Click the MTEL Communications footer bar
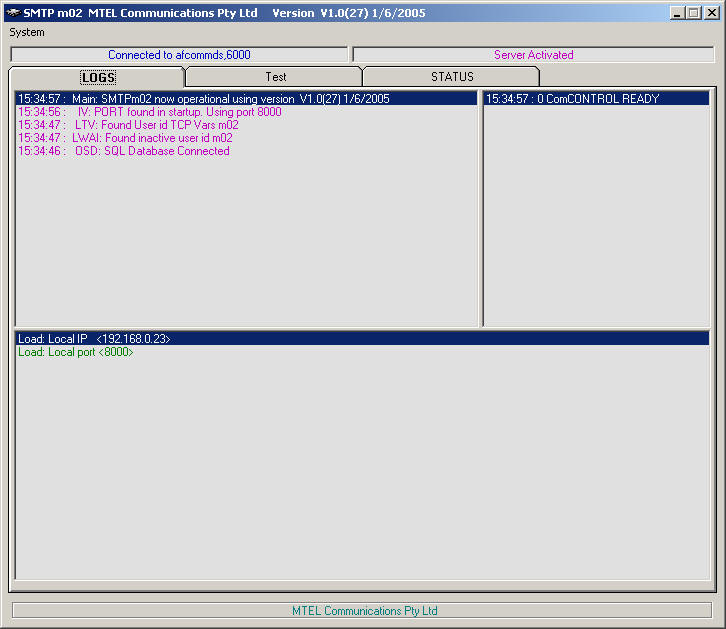The height and width of the screenshot is (629, 726). [364, 610]
